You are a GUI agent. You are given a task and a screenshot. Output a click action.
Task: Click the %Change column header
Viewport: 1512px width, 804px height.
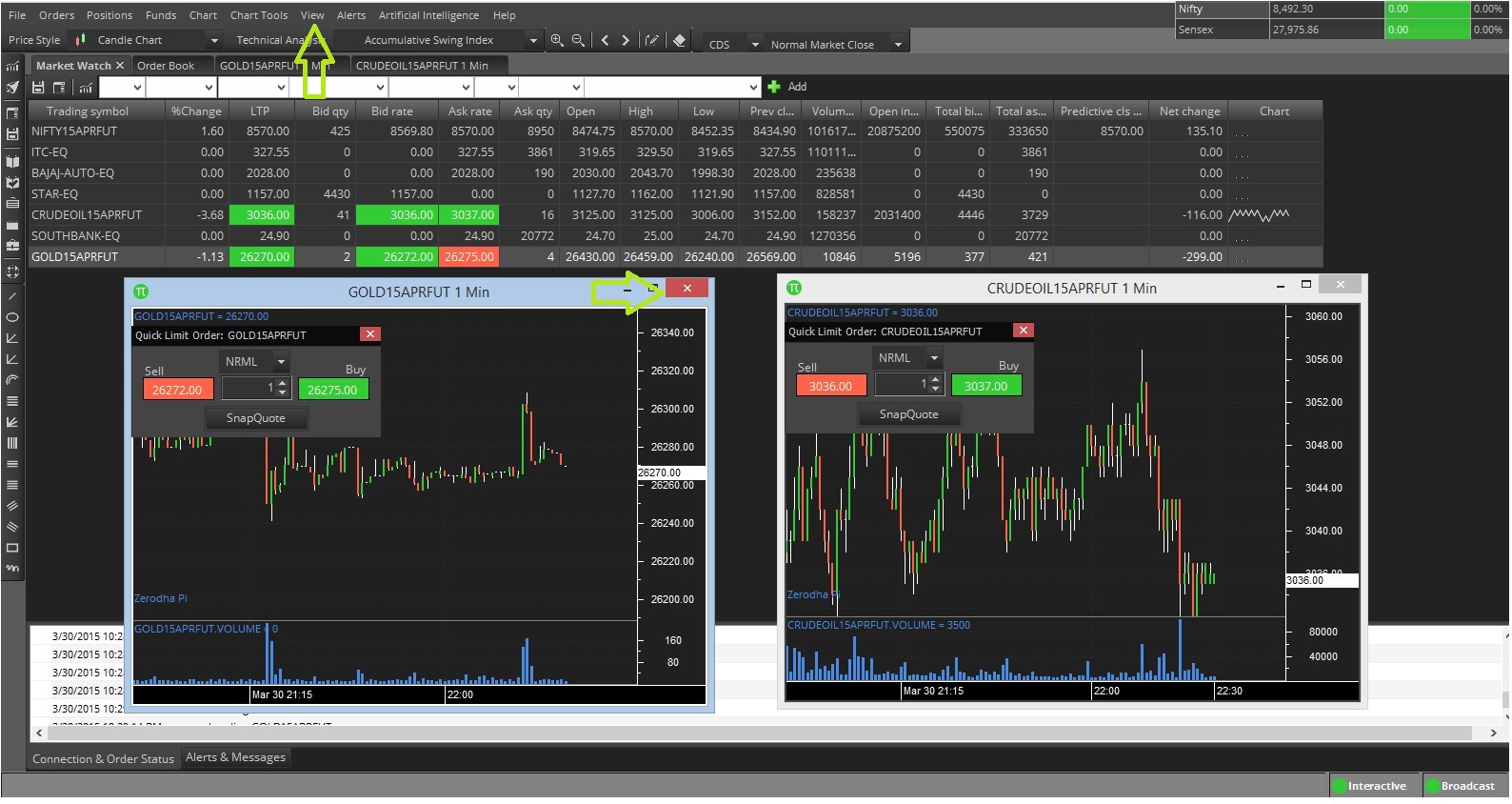[x=196, y=111]
